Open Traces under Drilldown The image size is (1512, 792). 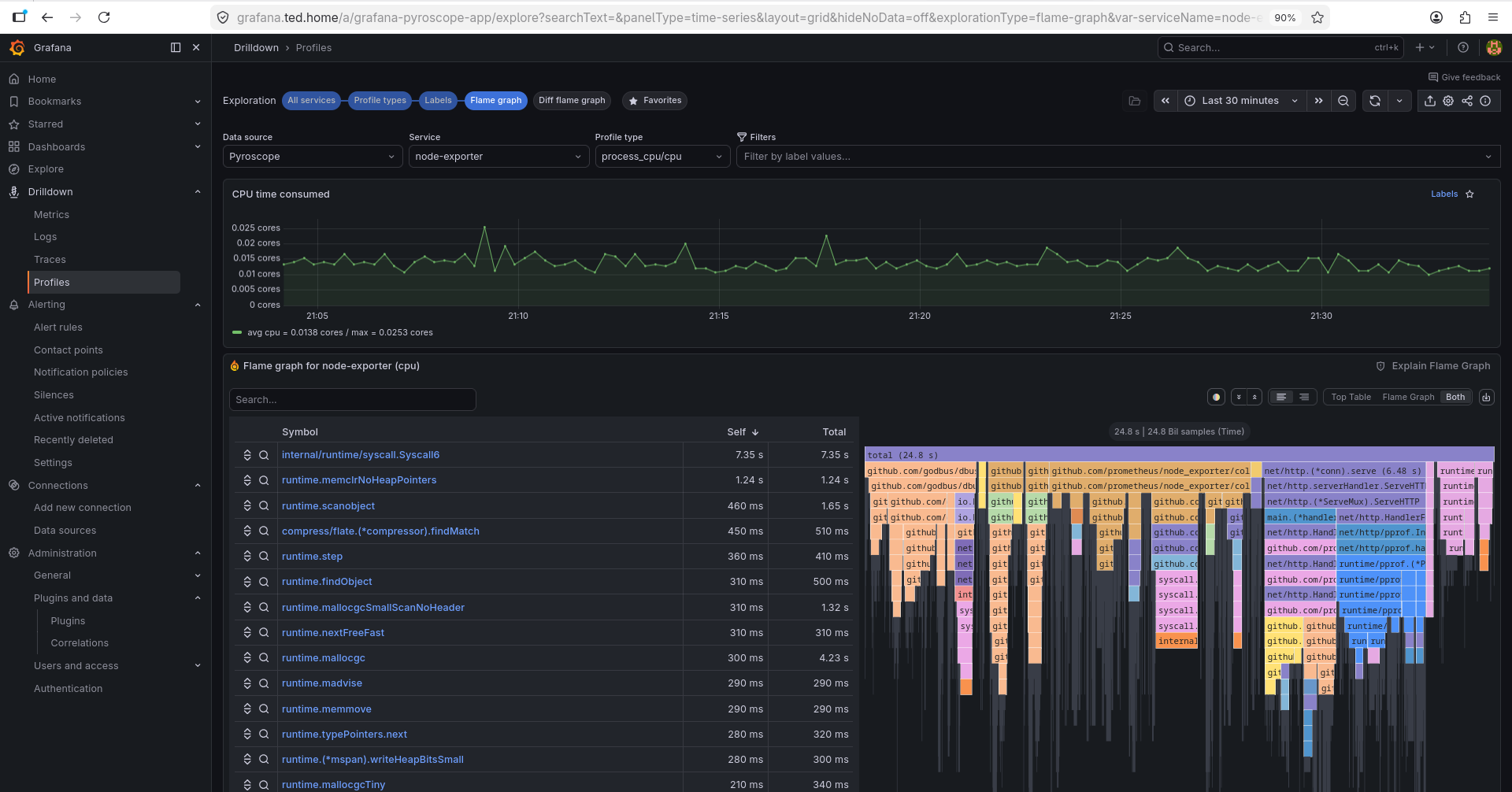click(50, 260)
